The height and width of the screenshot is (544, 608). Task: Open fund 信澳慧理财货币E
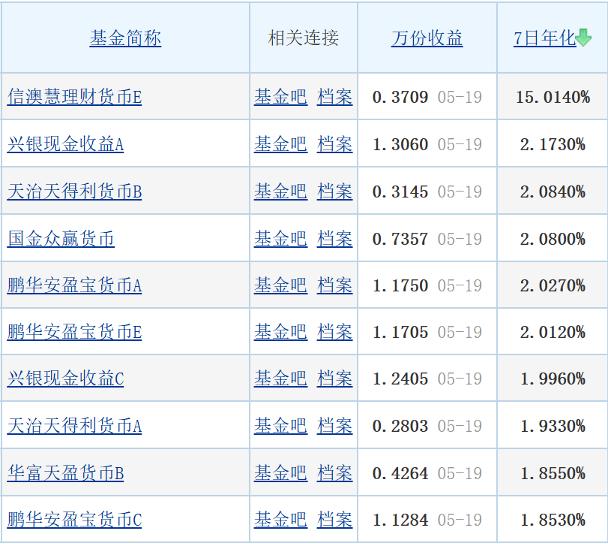point(74,97)
